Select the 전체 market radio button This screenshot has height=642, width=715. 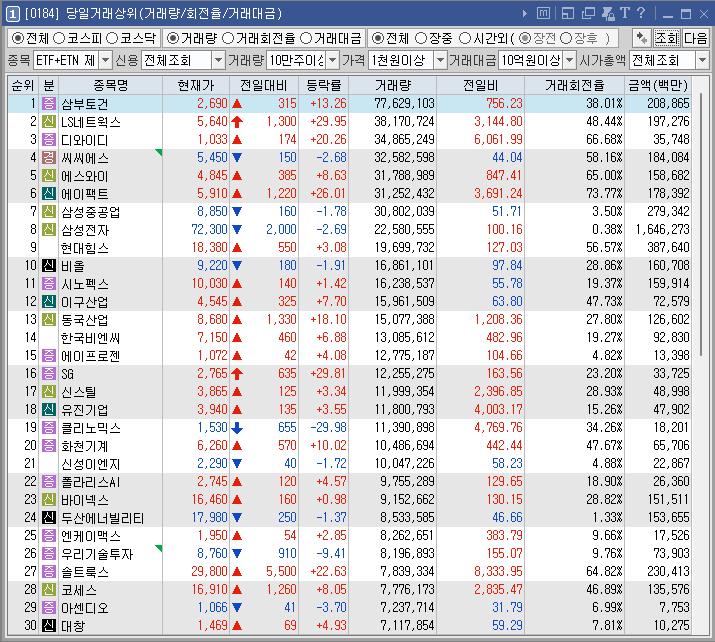click(x=17, y=38)
